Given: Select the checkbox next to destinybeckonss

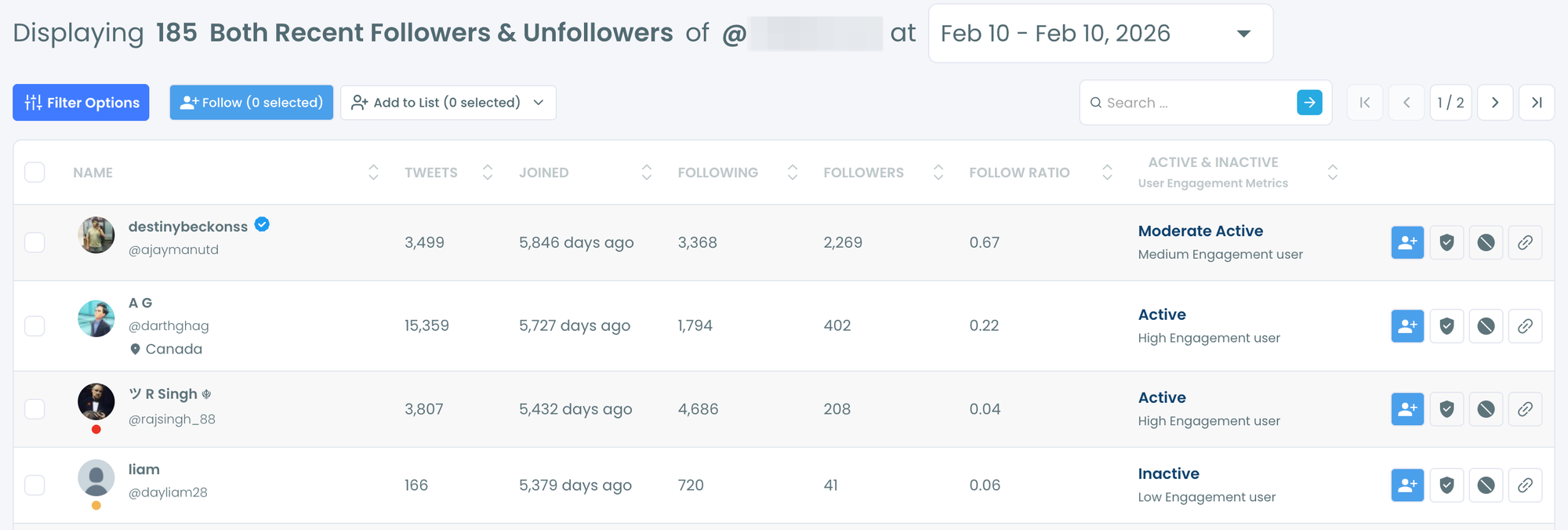Looking at the screenshot, I should [x=34, y=242].
